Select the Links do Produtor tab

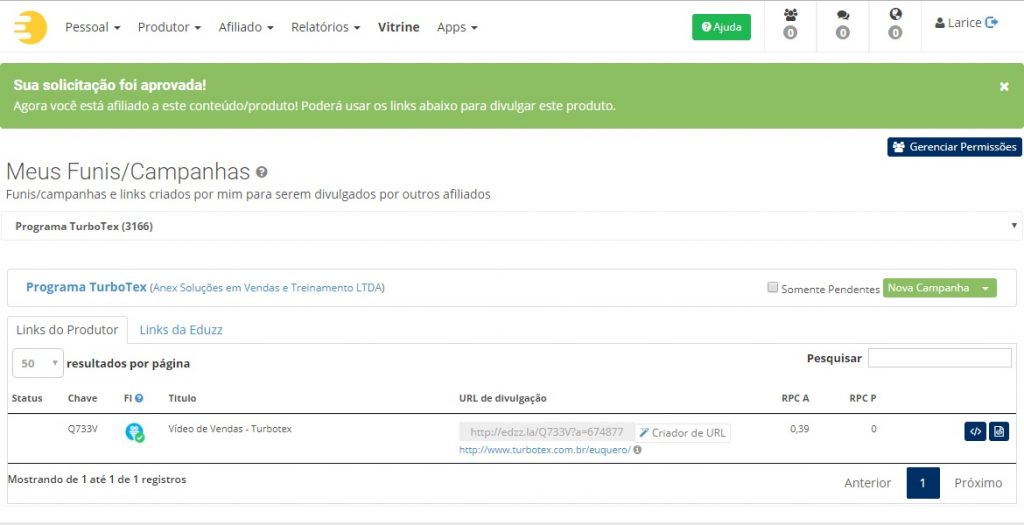click(67, 330)
